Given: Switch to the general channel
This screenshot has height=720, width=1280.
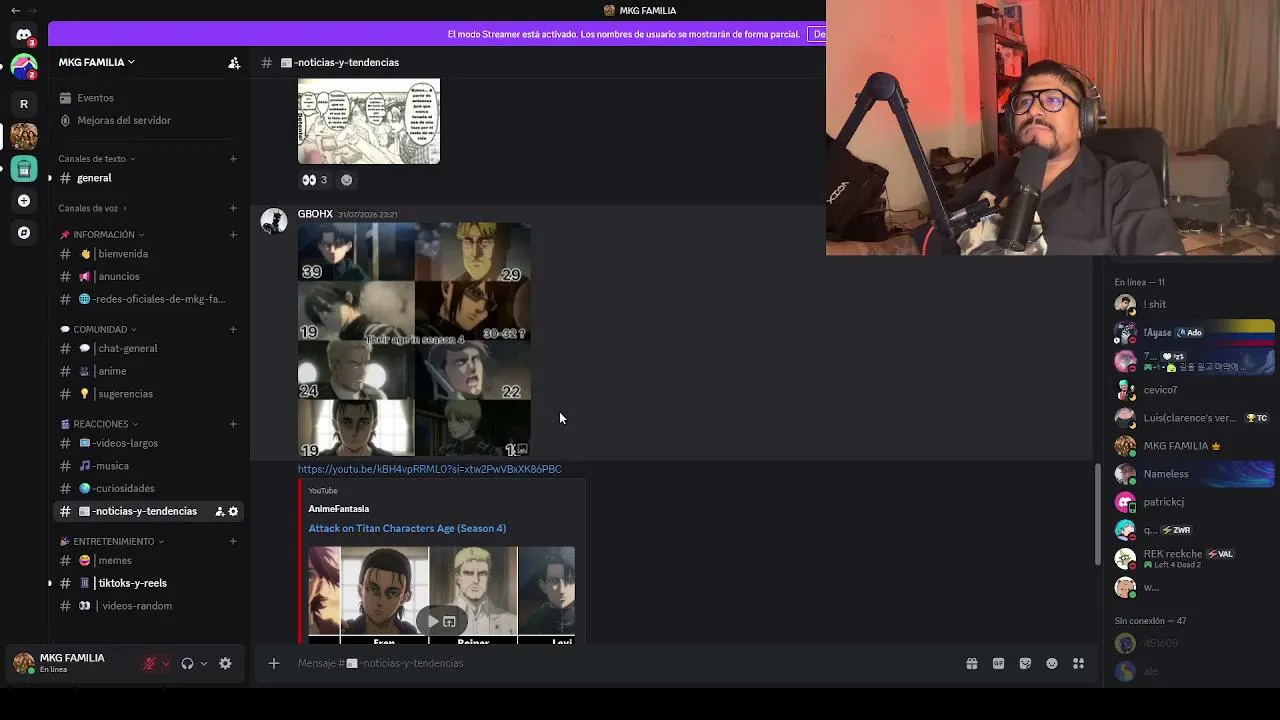Looking at the screenshot, I should (149, 178).
